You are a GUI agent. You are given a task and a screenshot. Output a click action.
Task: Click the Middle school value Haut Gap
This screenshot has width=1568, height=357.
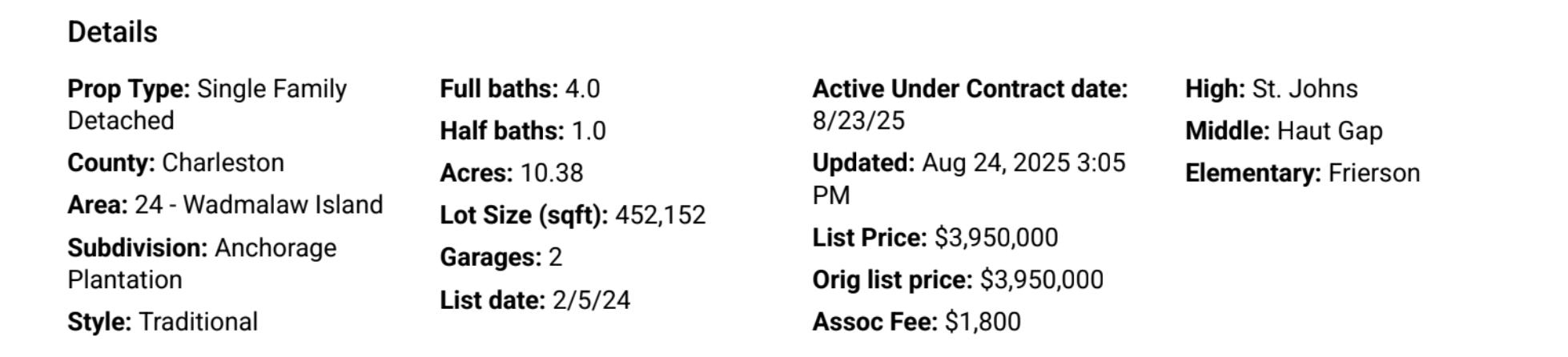pyautogui.click(x=1329, y=131)
